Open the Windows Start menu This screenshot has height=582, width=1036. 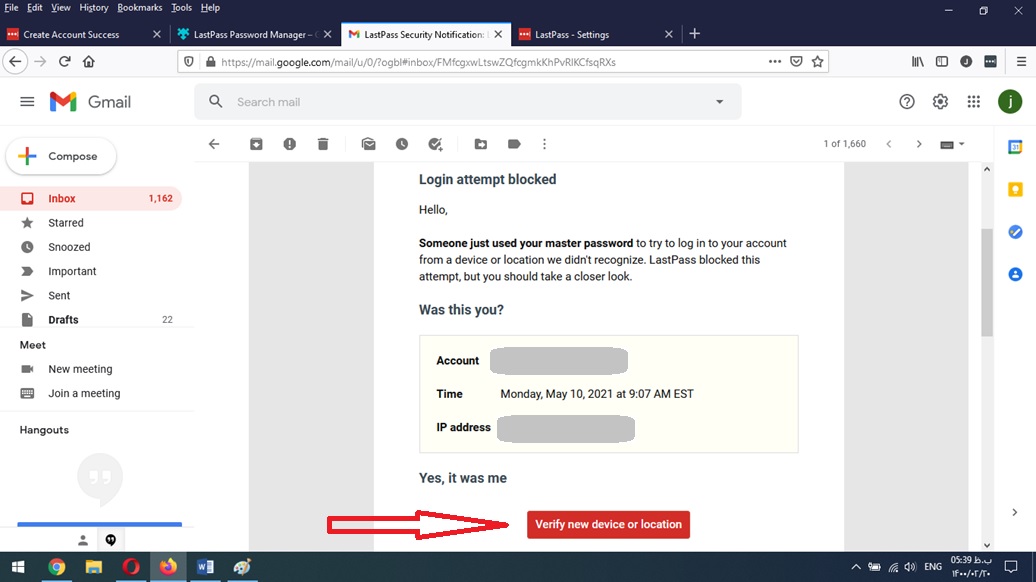(x=18, y=567)
